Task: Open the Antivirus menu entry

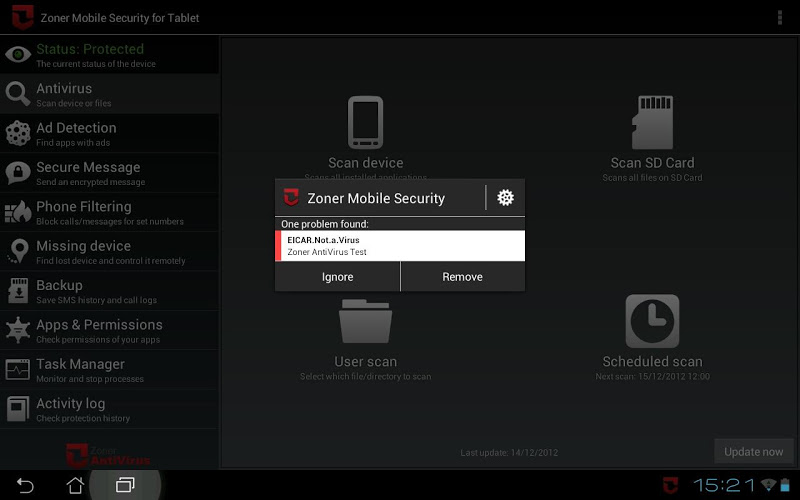Action: [x=110, y=94]
